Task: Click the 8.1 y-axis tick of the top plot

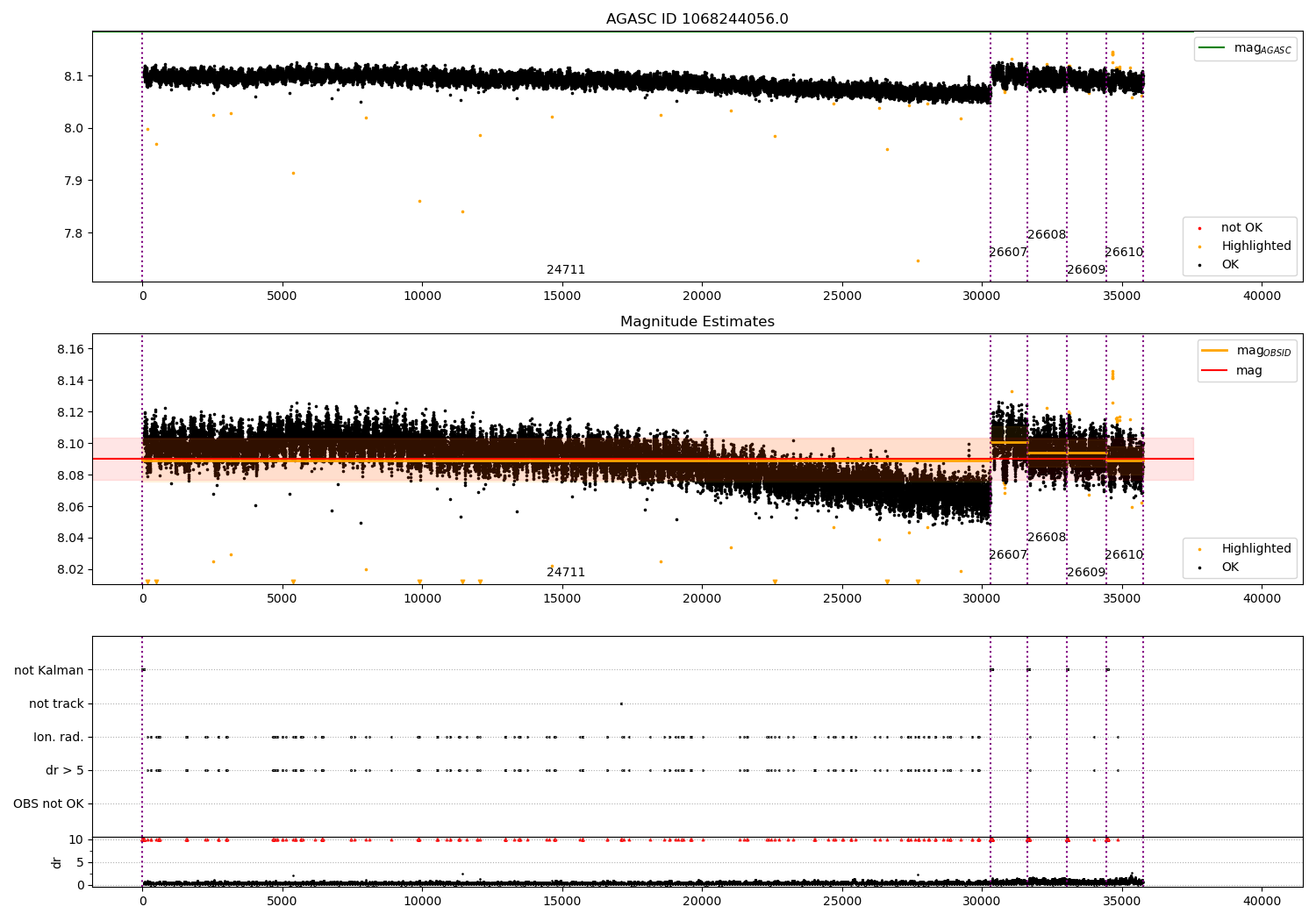Action: (x=74, y=76)
